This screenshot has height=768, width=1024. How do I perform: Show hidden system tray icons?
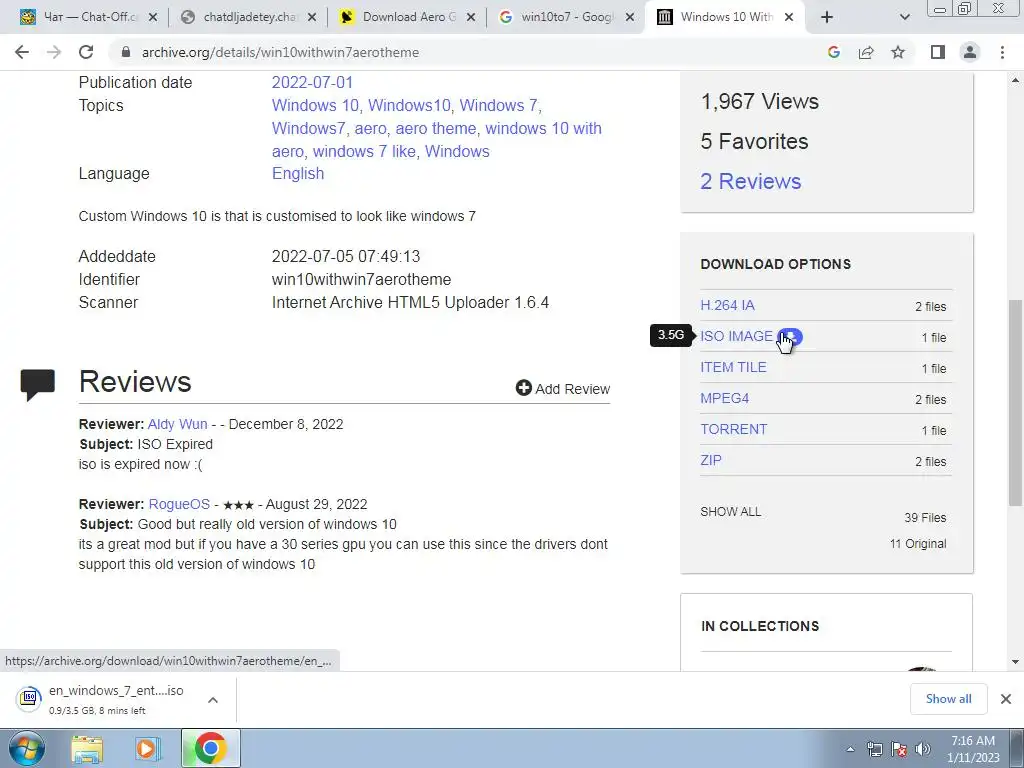850,749
